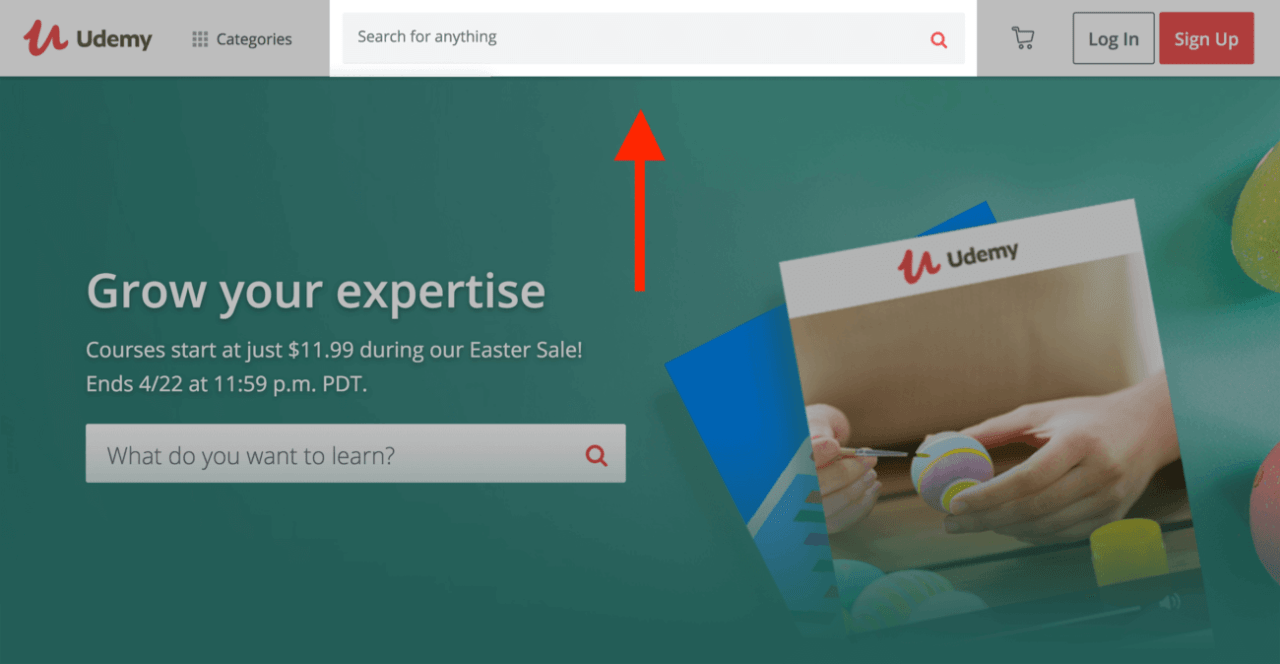Viewport: 1280px width, 664px height.
Task: Open the shopping cart
Action: pyautogui.click(x=1022, y=38)
